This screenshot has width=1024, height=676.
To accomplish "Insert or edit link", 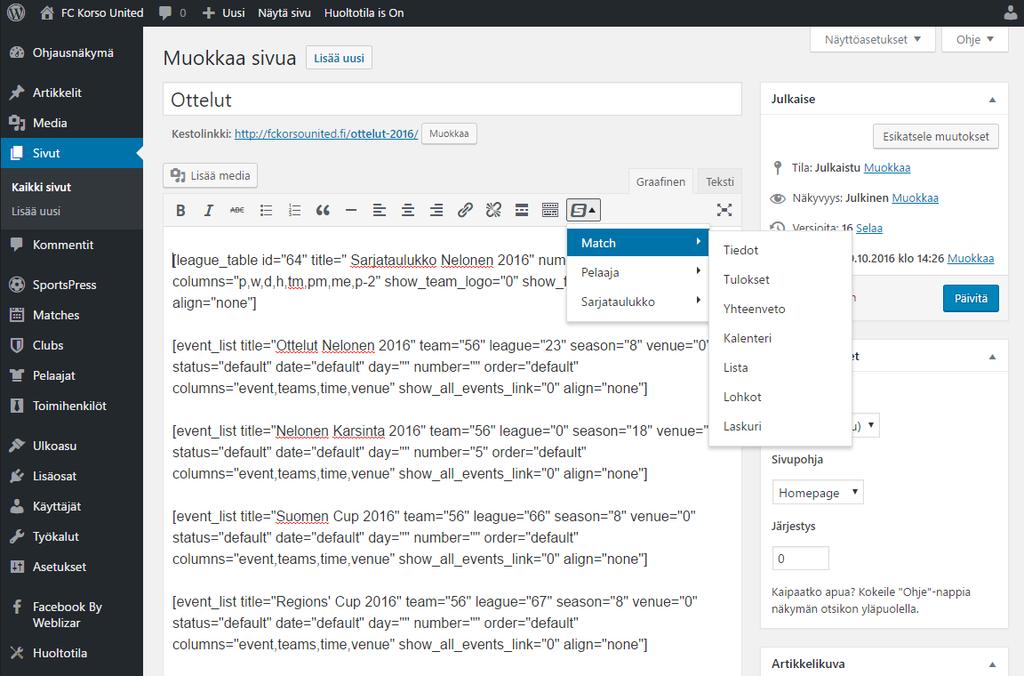I will click(x=465, y=210).
